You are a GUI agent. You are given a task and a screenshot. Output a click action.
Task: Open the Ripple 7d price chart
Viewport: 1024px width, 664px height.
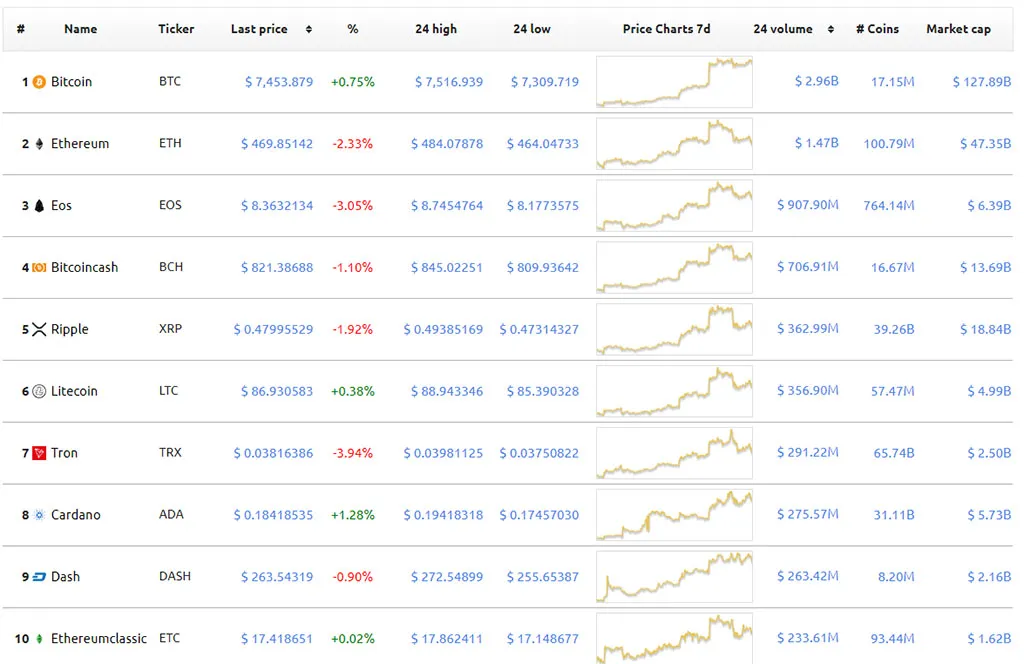tap(674, 329)
